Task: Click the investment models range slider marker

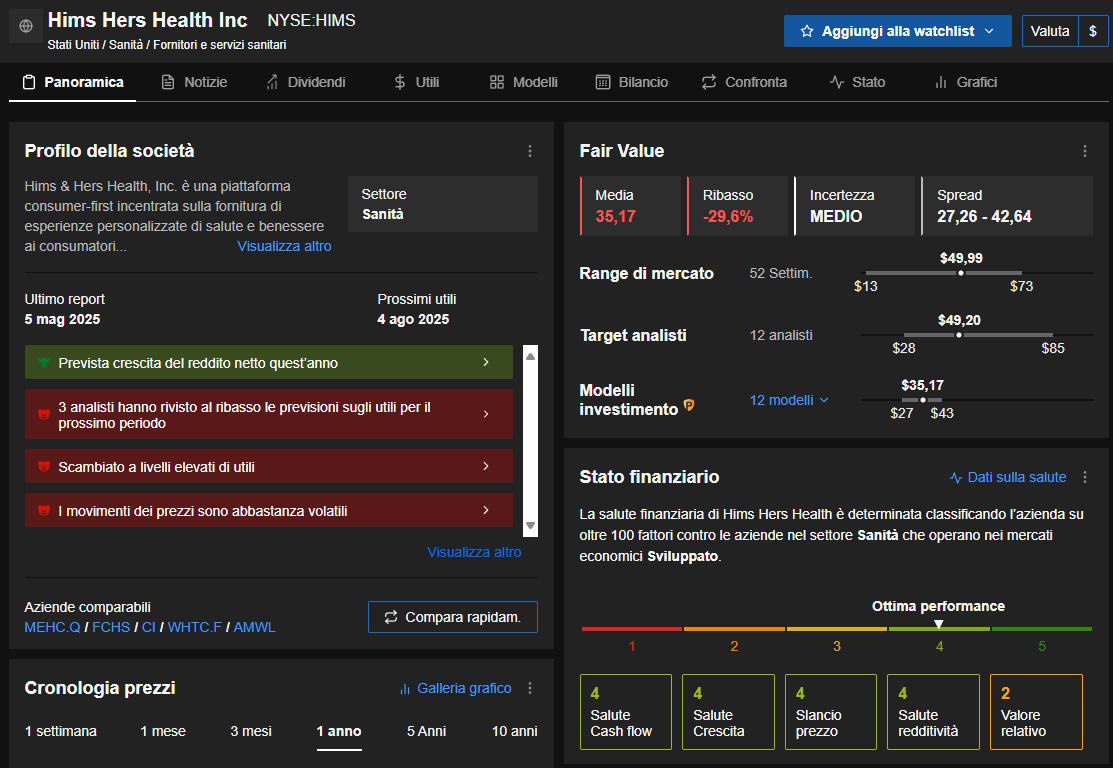Action: coord(923,400)
